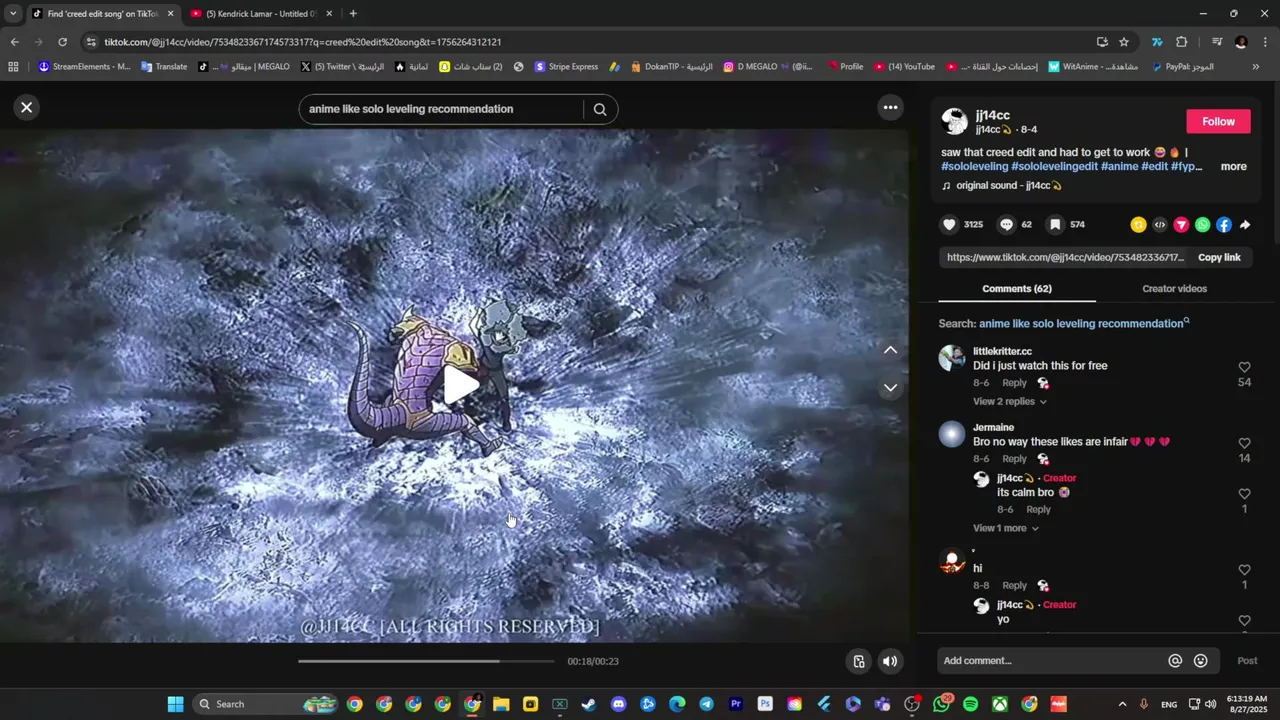Like the video with heart icon
The image size is (1280, 720).
click(x=950, y=225)
